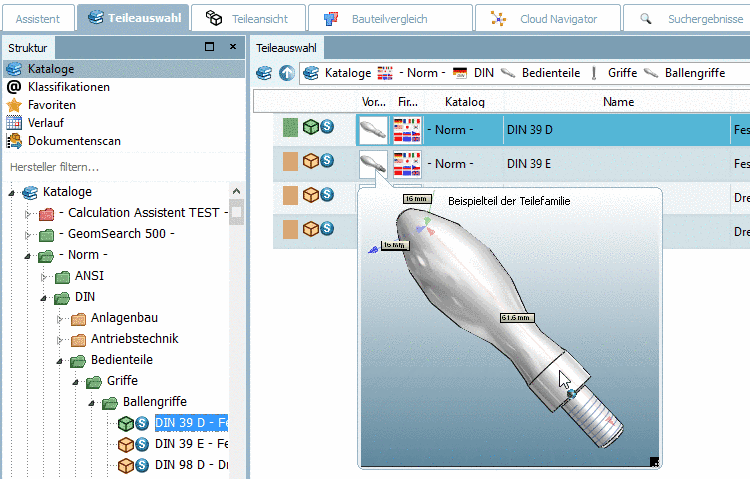Click DIN 39 D row flags icon

click(x=407, y=130)
